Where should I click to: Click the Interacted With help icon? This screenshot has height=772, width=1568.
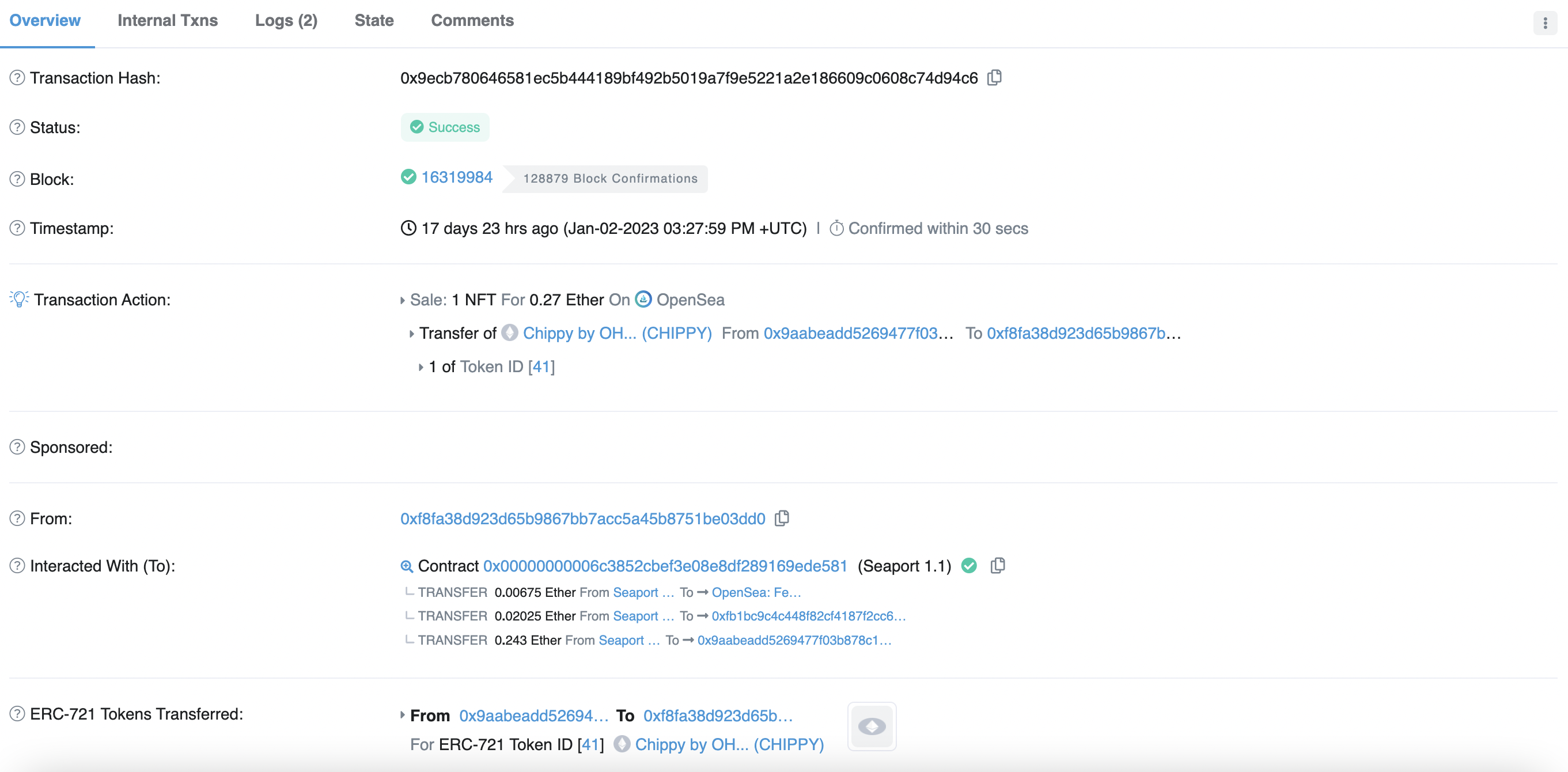tap(17, 566)
